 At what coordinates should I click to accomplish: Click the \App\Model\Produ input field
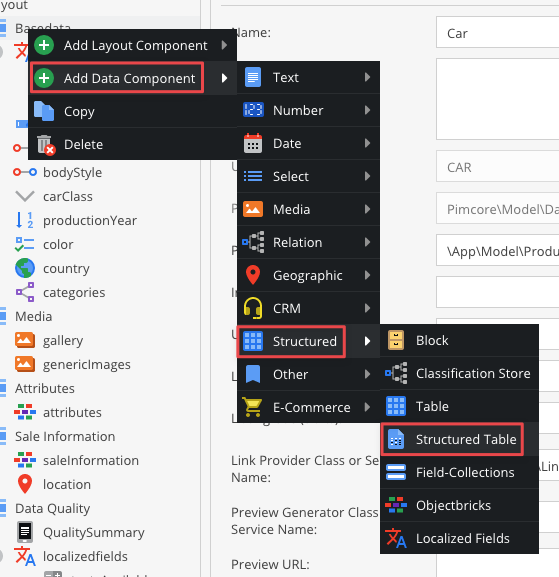point(498,250)
